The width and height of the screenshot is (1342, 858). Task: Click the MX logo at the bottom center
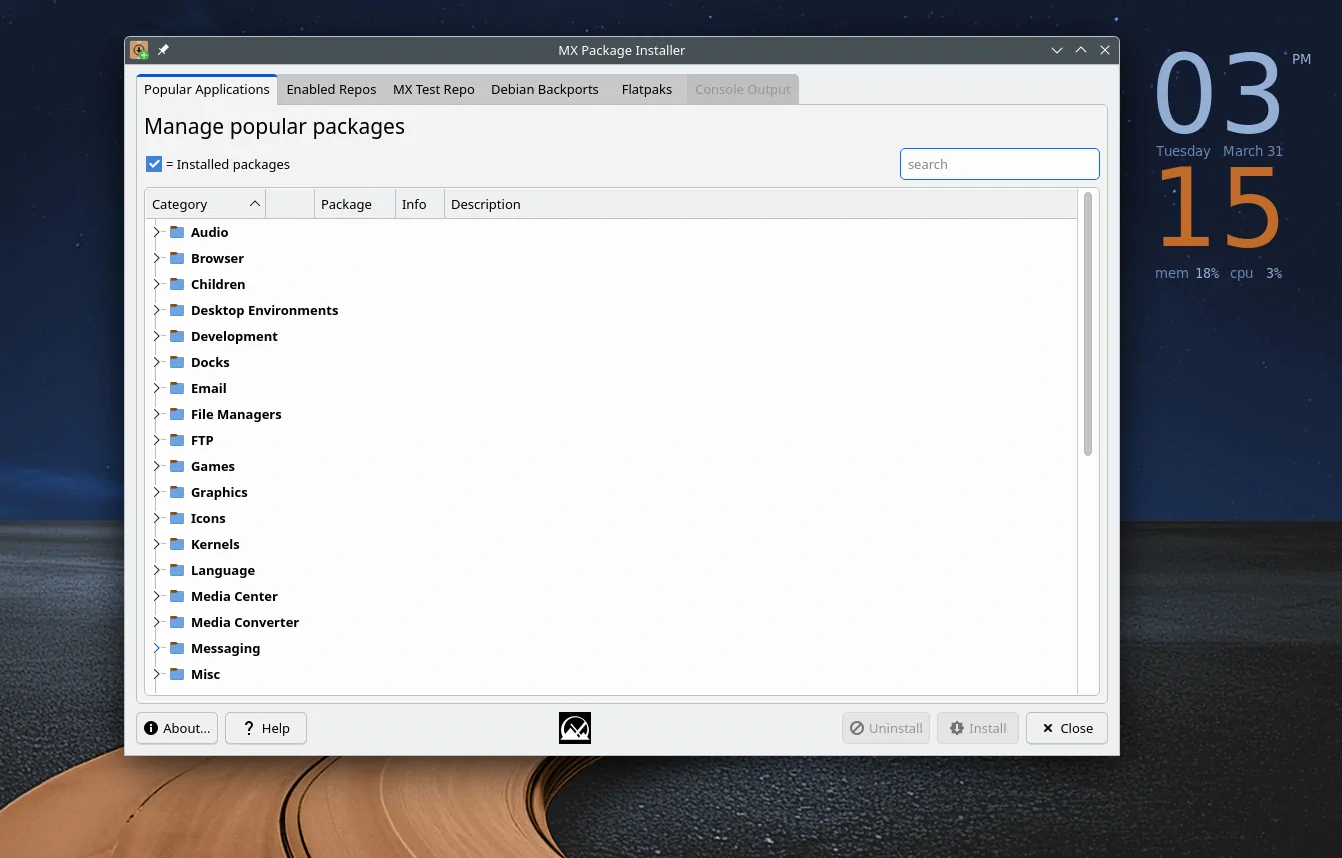pyautogui.click(x=574, y=728)
